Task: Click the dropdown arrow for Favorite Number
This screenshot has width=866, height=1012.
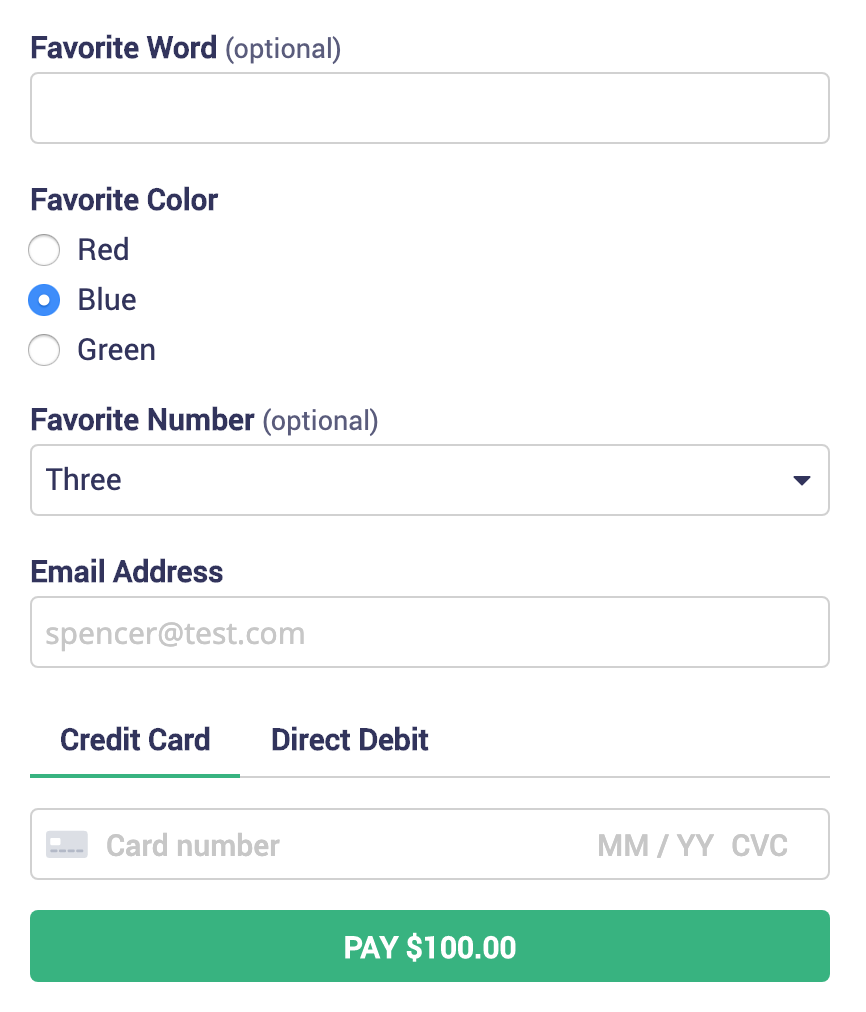Action: [801, 481]
